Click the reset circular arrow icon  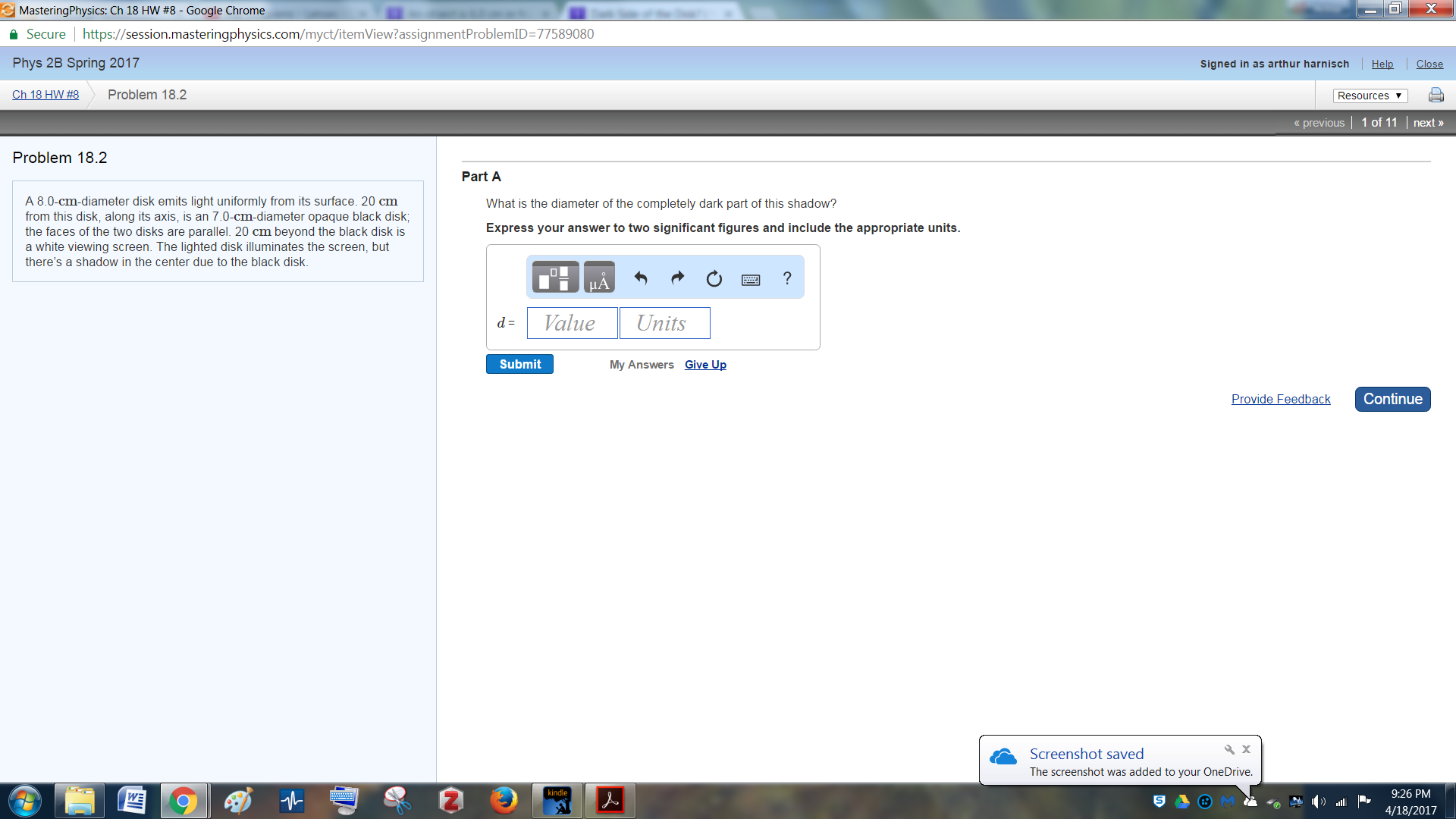pyautogui.click(x=714, y=279)
